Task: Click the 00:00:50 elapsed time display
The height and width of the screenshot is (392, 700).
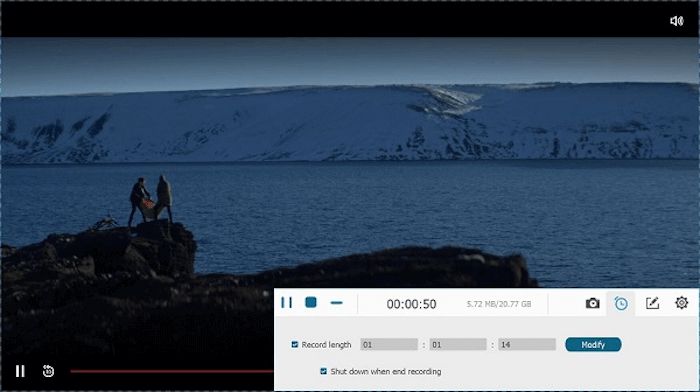Action: (411, 304)
